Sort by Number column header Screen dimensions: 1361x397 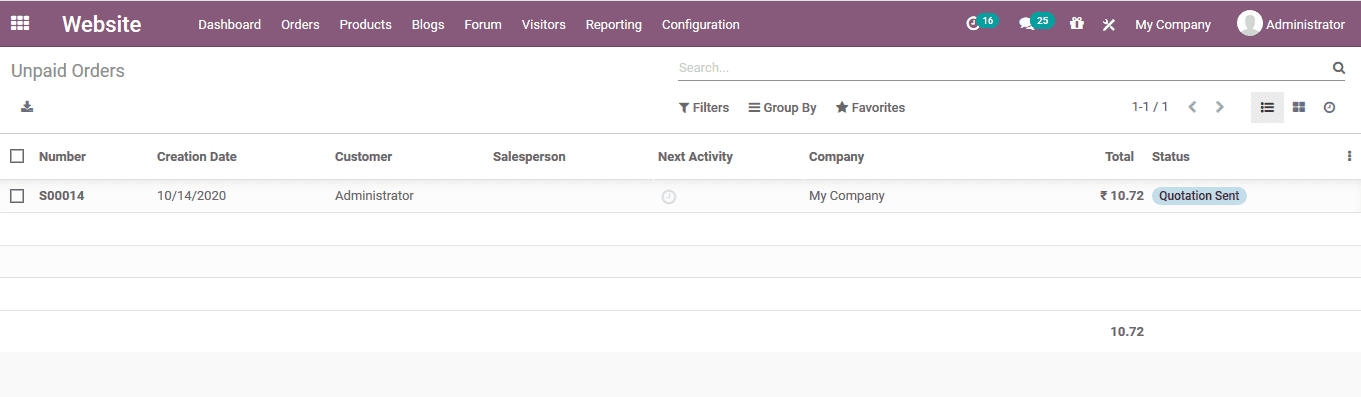(62, 156)
